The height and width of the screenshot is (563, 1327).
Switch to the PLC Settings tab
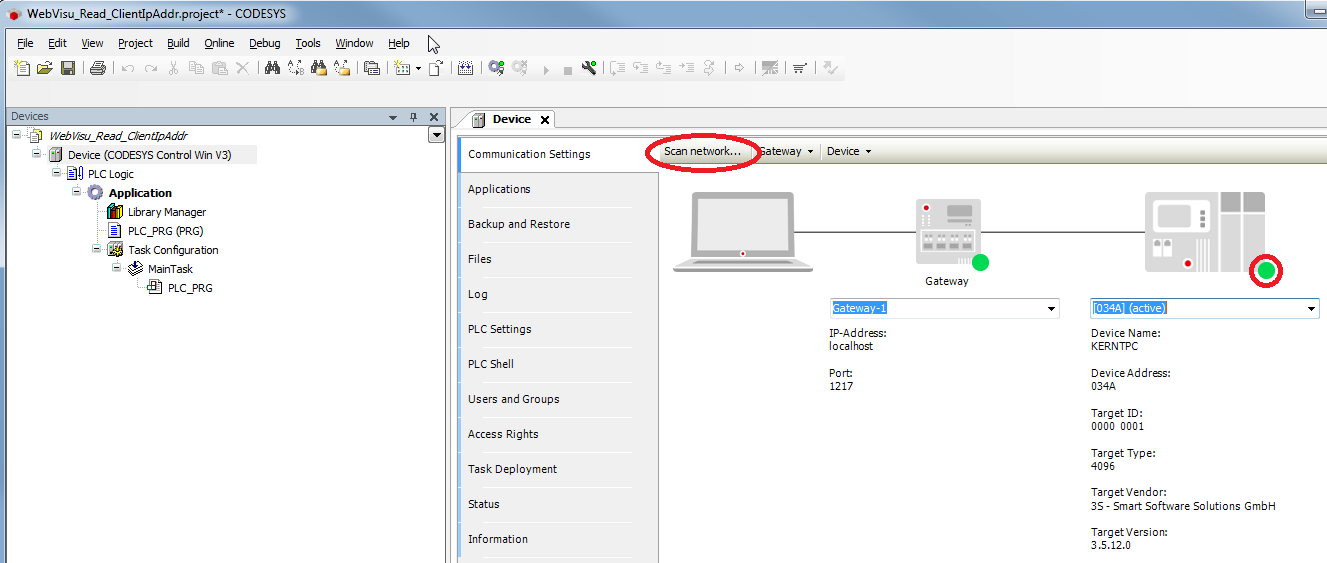(499, 329)
